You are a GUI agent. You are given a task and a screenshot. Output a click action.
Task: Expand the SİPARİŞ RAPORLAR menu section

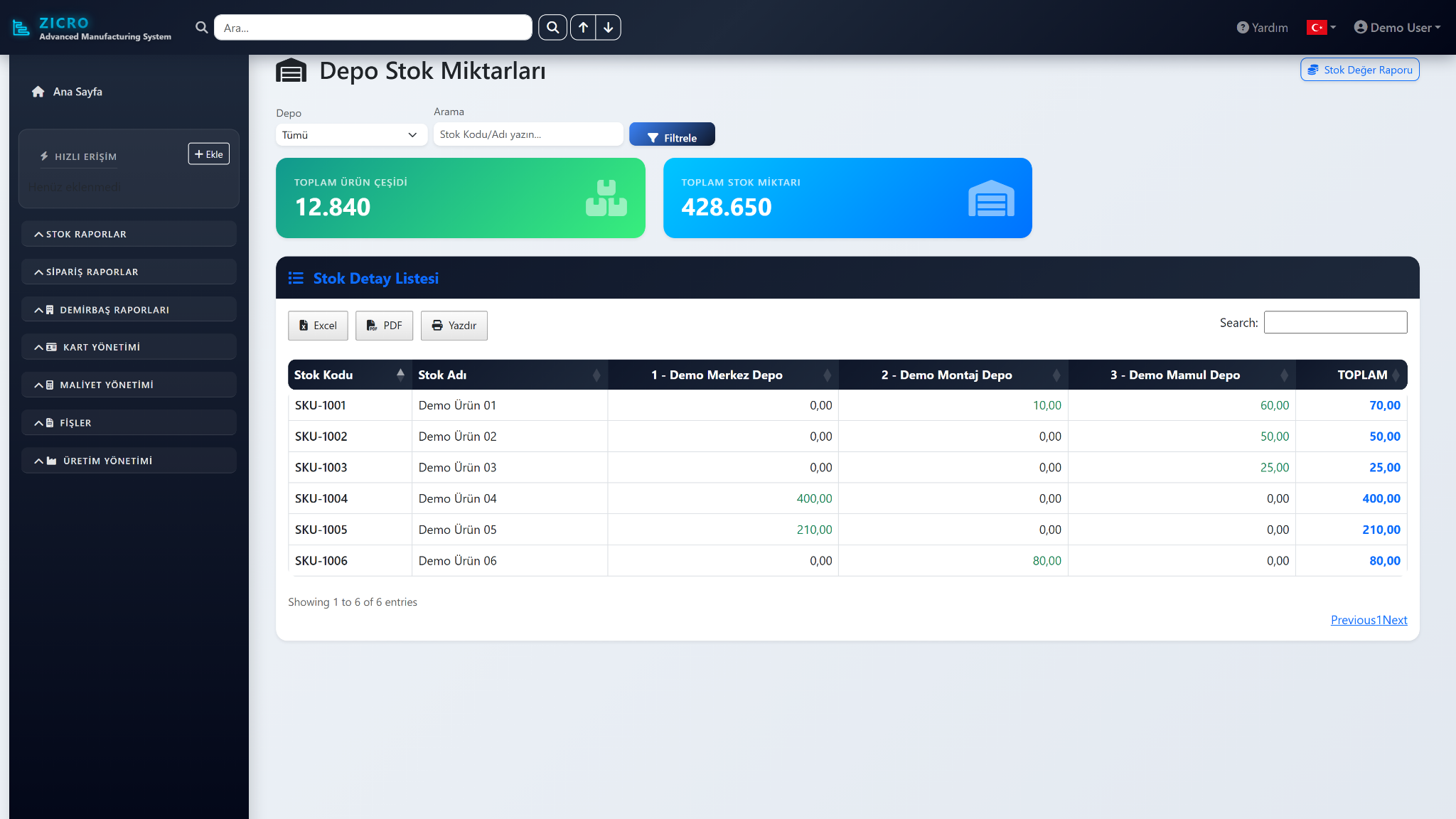pos(129,272)
